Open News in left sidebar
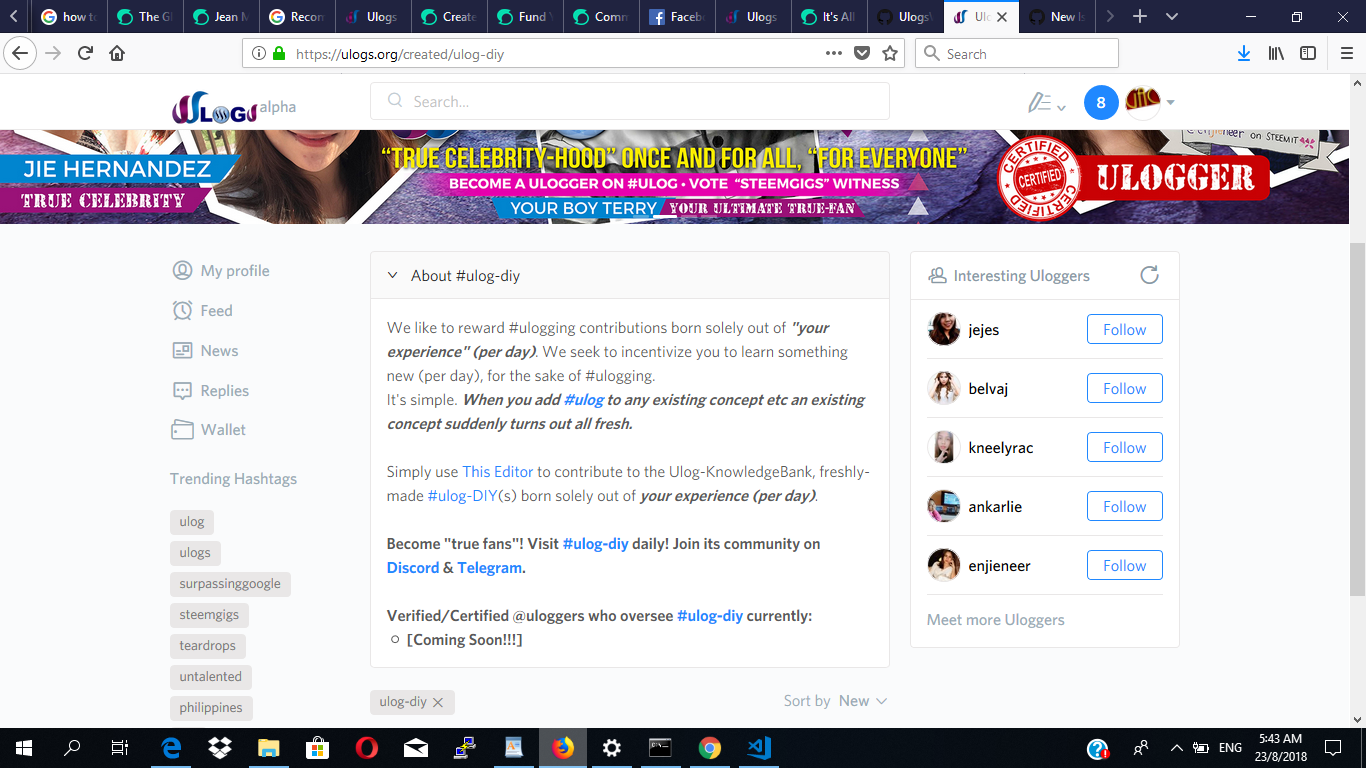This screenshot has height=768, width=1366. point(205,351)
